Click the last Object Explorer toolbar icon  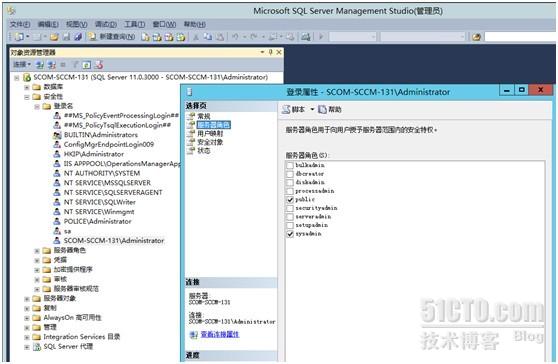[99, 65]
